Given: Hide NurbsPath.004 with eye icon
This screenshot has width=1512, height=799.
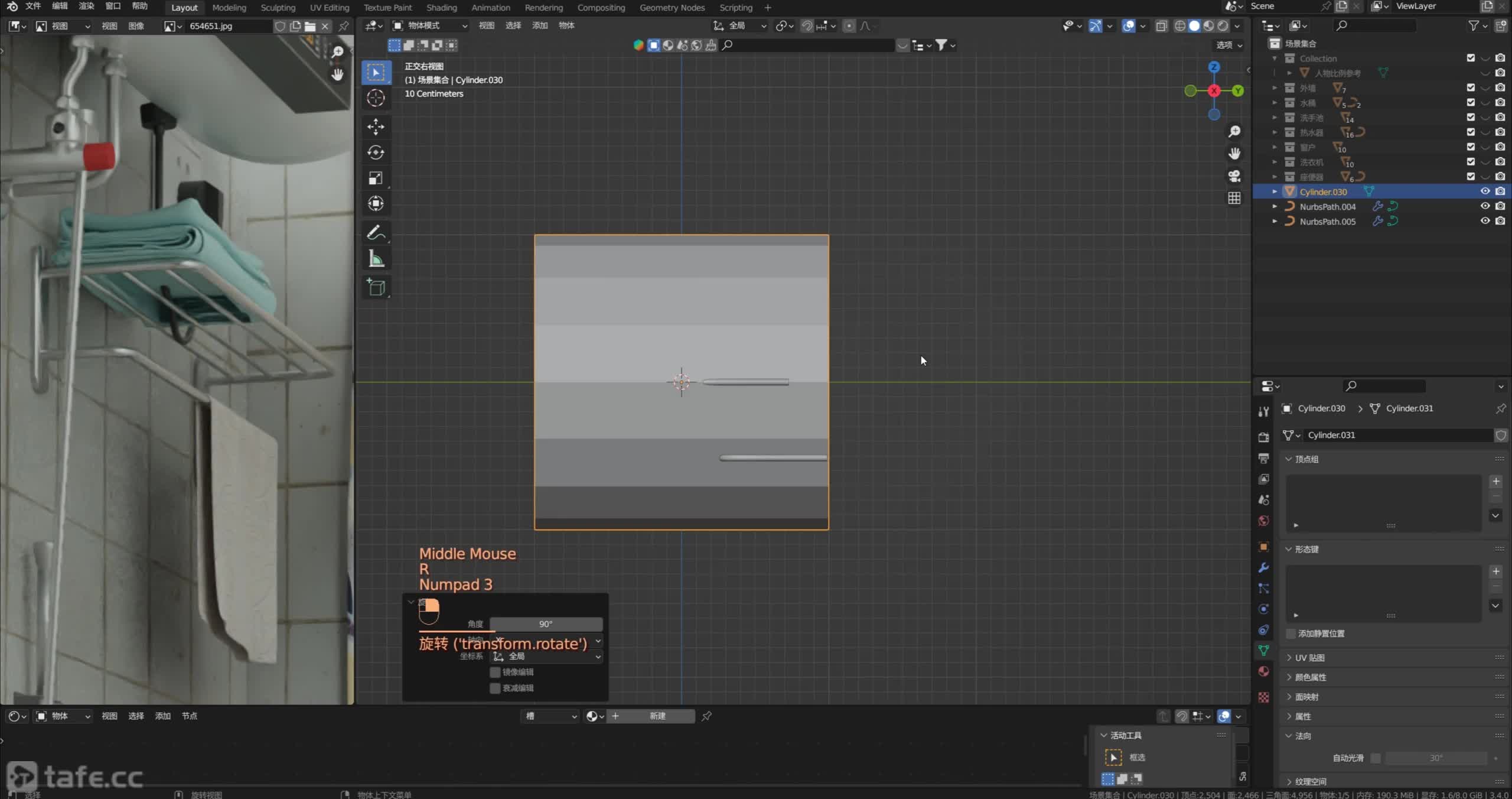Looking at the screenshot, I should (x=1485, y=206).
